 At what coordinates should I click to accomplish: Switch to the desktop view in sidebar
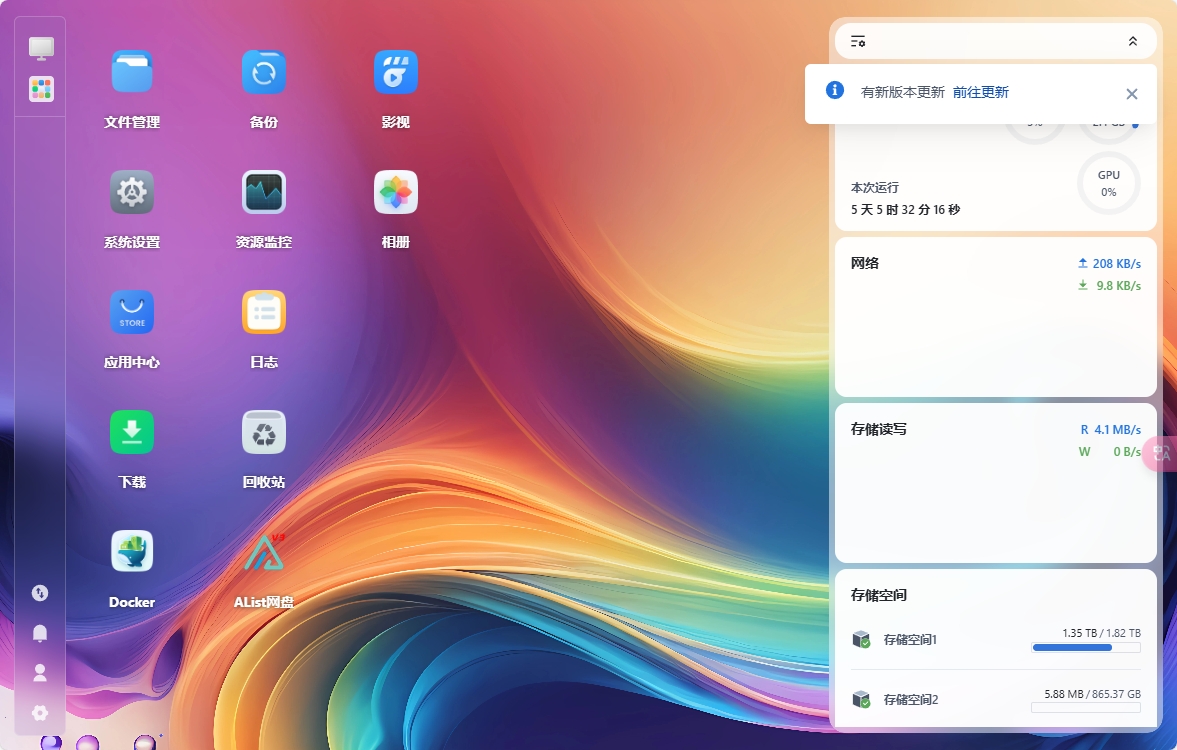[40, 47]
